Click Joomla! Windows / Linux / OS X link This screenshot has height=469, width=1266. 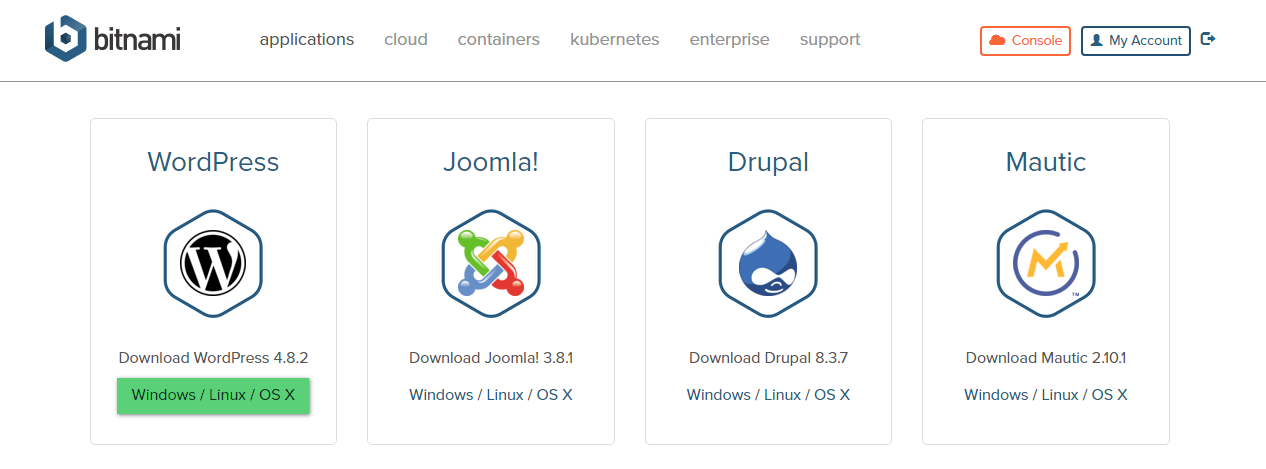coord(491,395)
